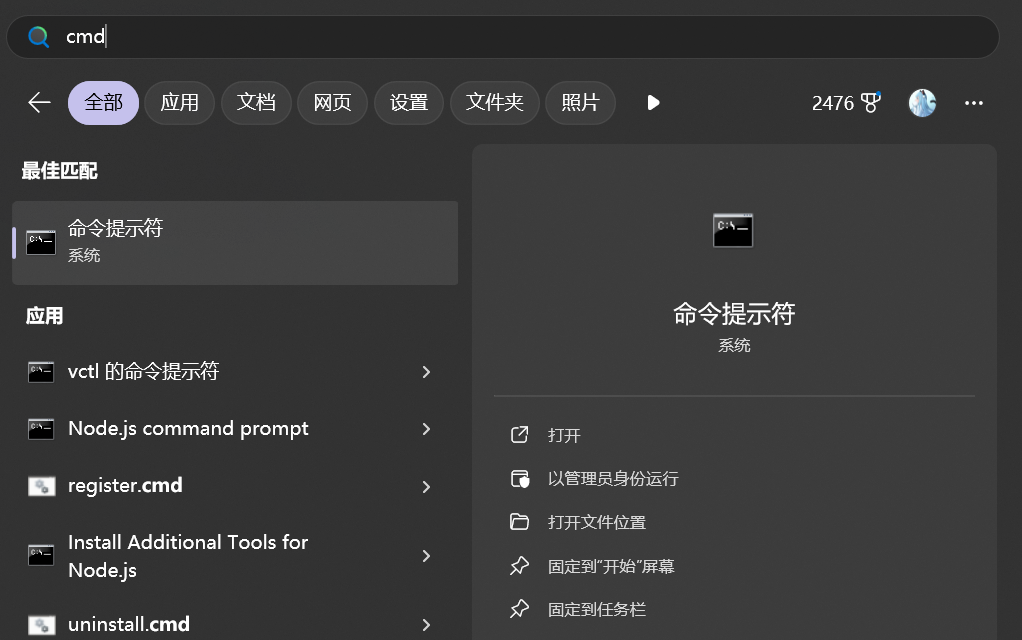The width and height of the screenshot is (1022, 640).
Task: Expand Install Additional Tools for Node.js chevron
Action: 426,556
